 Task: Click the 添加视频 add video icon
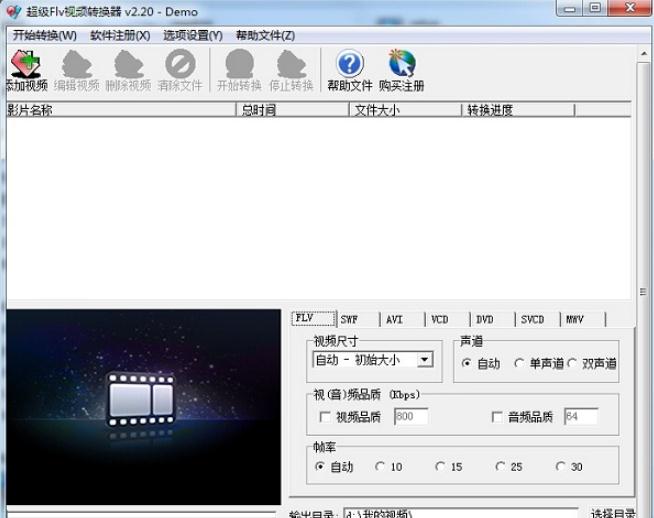[25, 64]
